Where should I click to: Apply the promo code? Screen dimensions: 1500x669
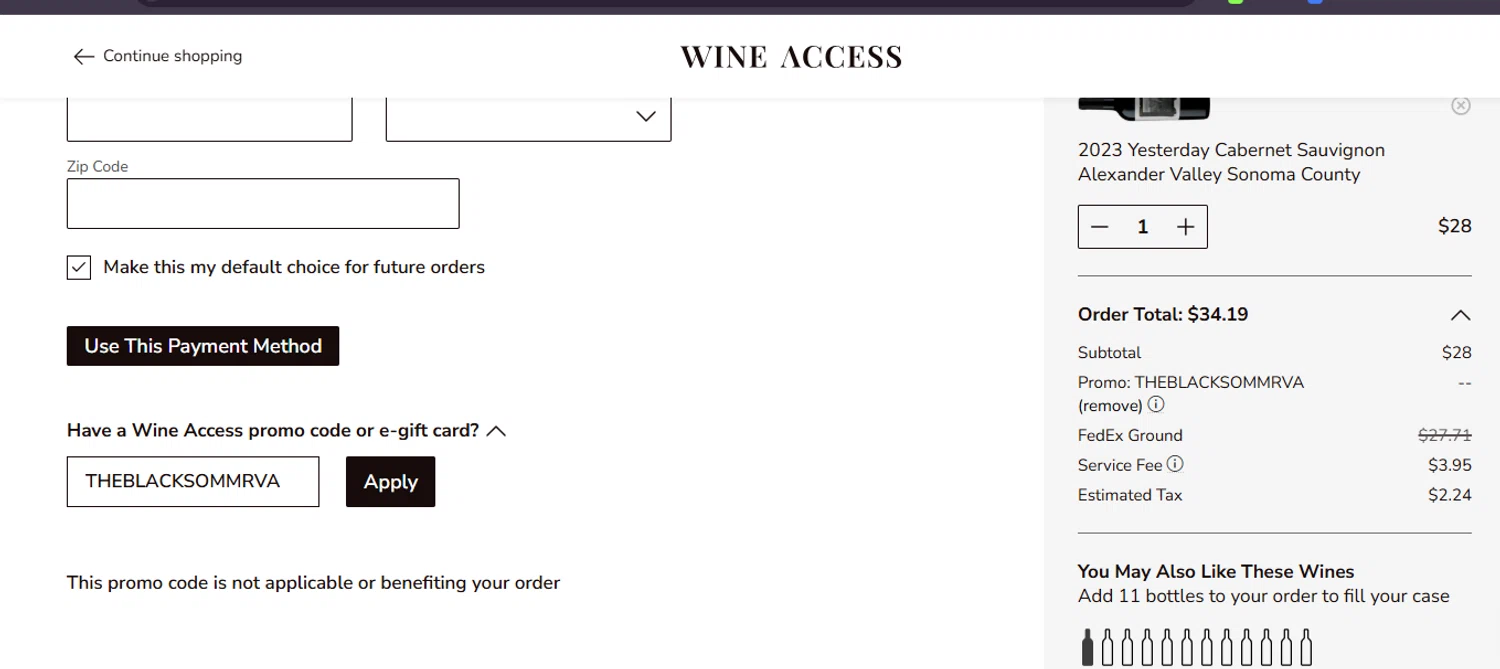tap(390, 482)
